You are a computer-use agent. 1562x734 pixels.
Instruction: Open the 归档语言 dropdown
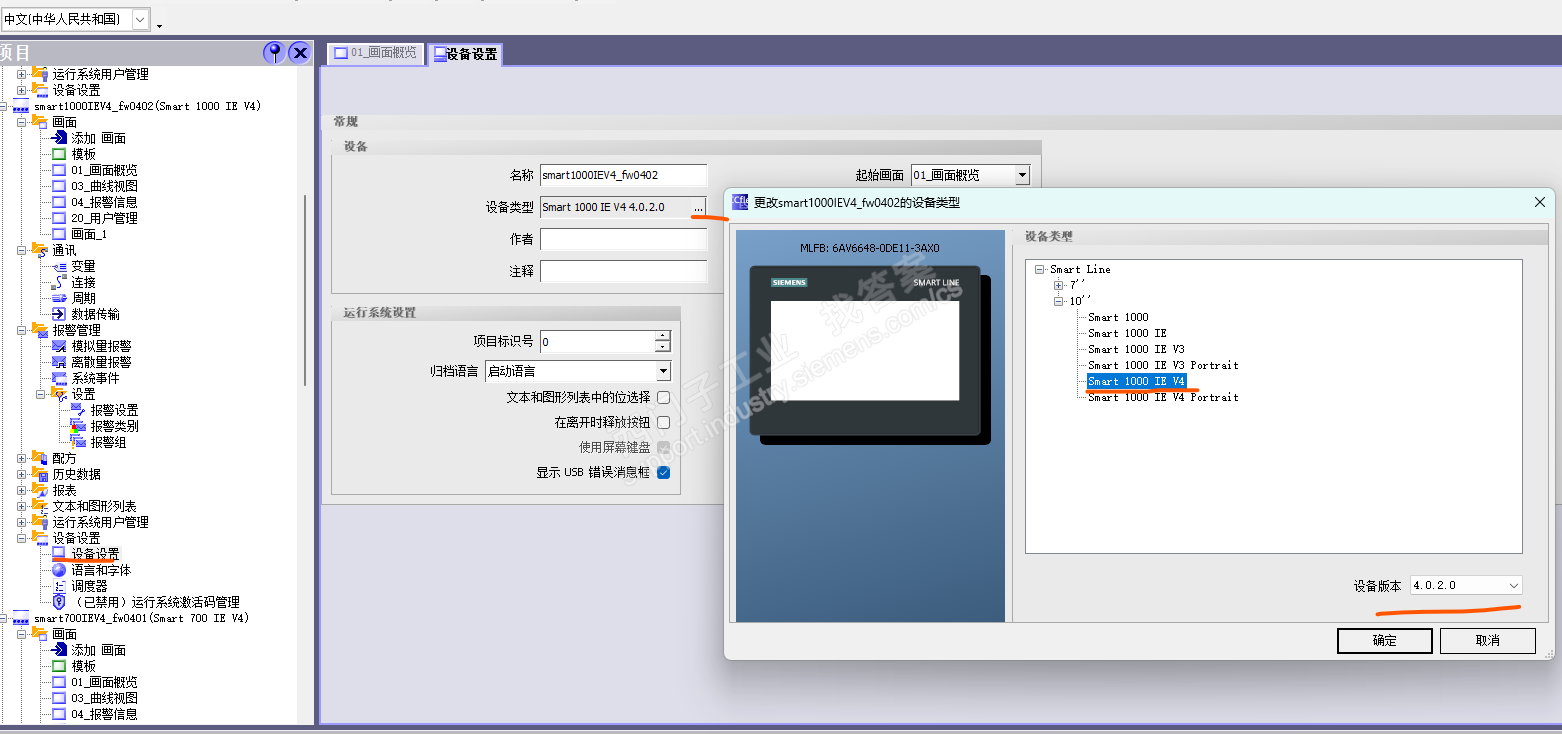click(x=663, y=371)
